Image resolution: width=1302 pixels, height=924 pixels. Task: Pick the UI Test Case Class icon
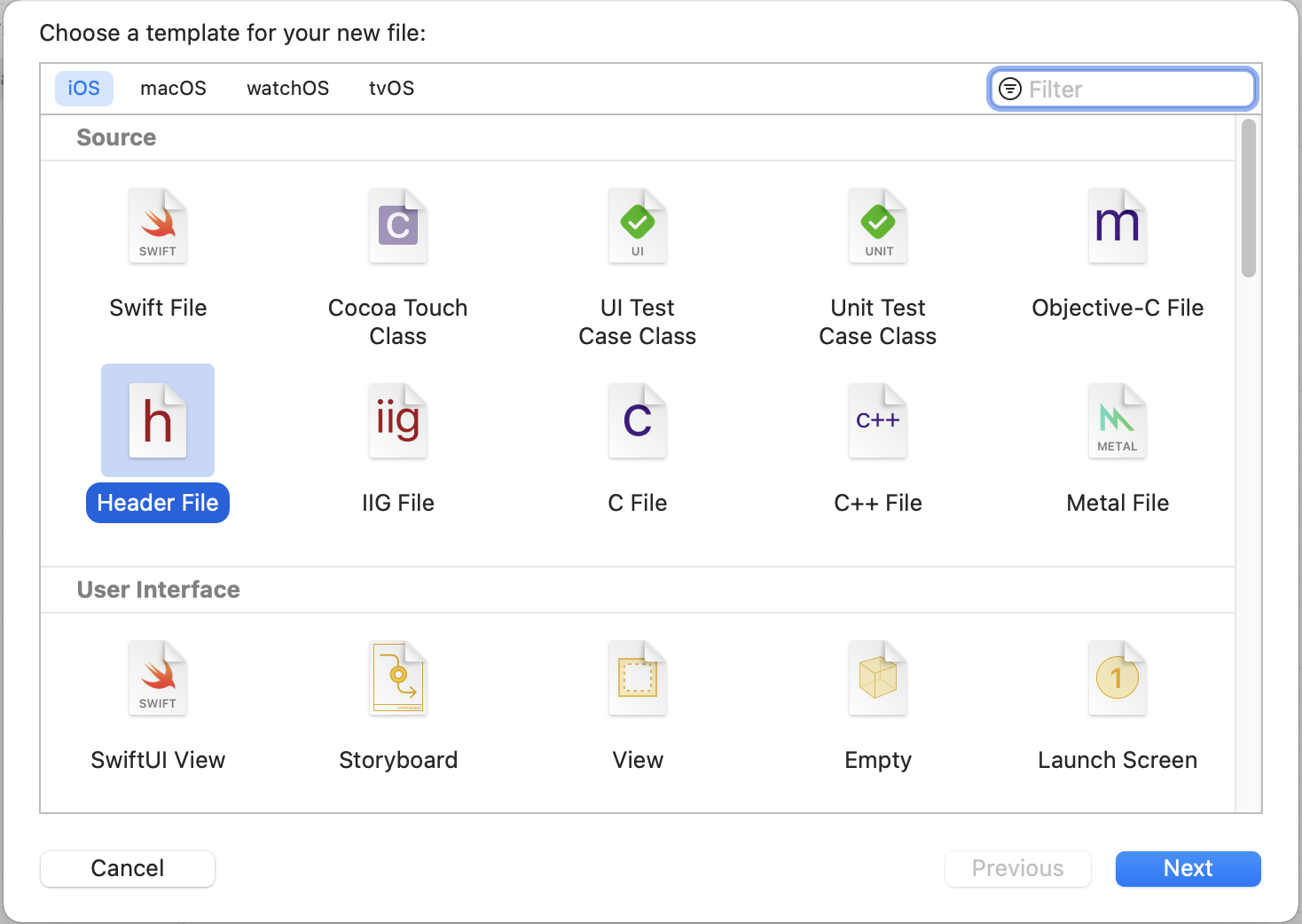click(638, 226)
